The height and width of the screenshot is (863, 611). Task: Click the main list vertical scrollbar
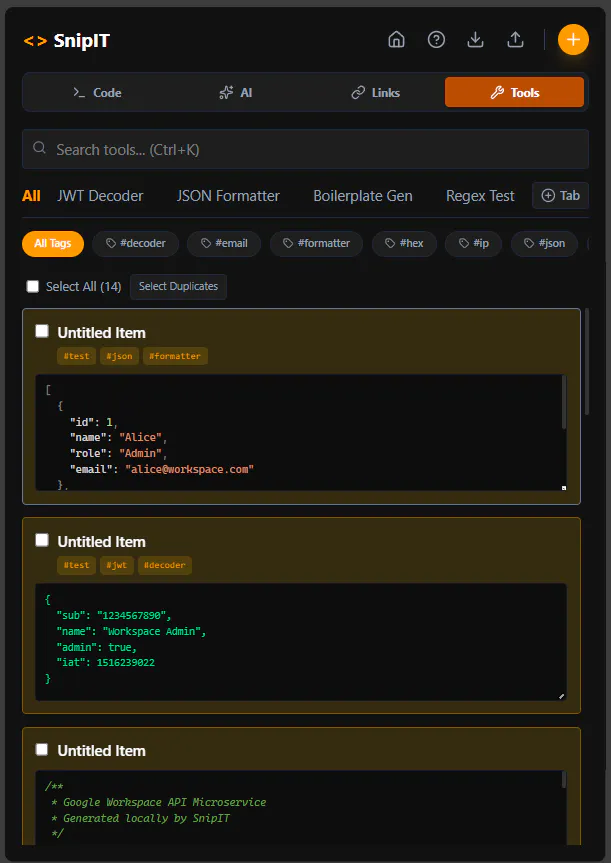point(587,361)
